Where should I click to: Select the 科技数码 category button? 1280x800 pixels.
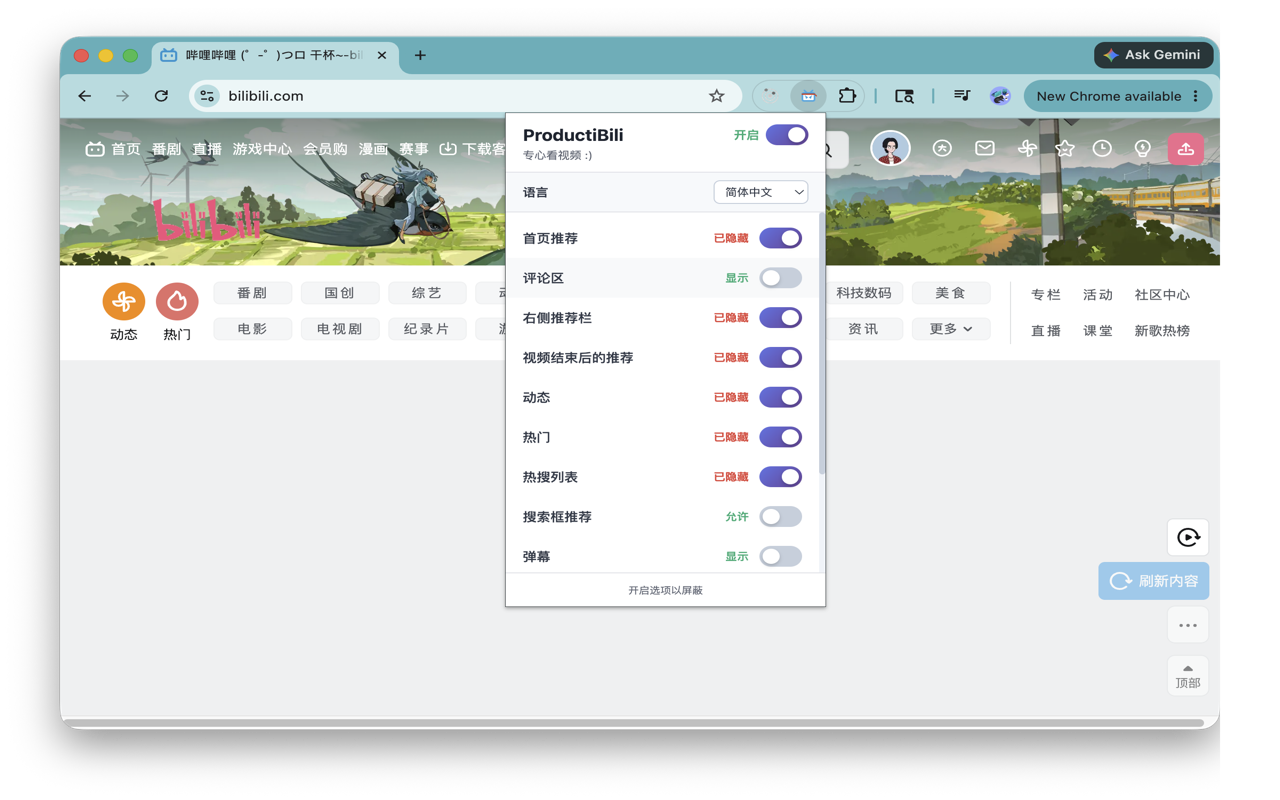tap(864, 293)
